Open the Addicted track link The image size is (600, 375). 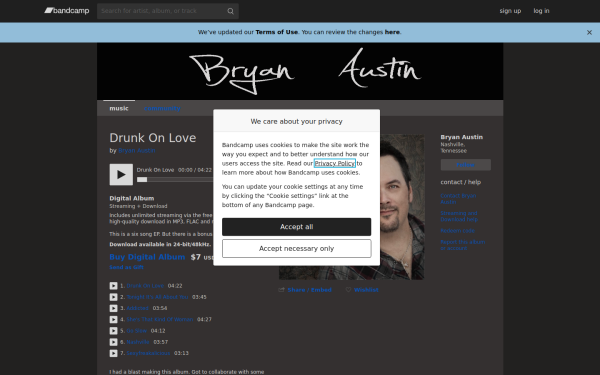137,308
